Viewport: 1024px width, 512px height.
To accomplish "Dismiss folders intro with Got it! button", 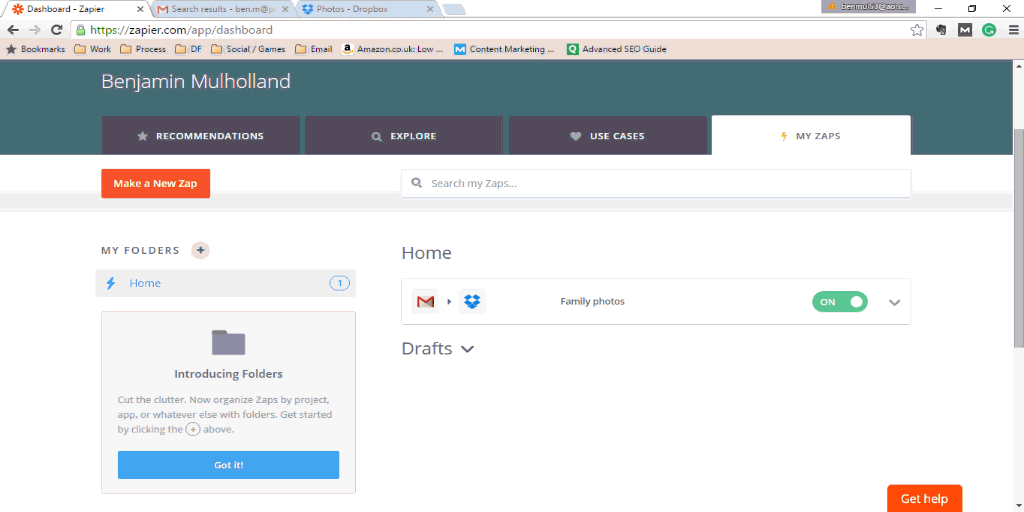I will [228, 465].
